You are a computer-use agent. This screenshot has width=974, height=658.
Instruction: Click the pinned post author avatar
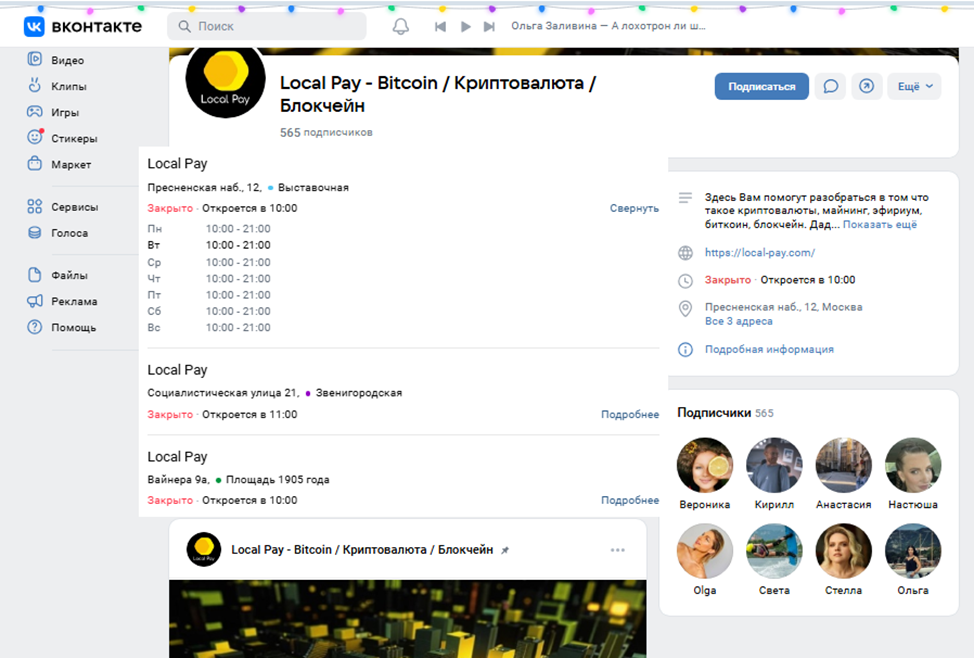point(204,549)
